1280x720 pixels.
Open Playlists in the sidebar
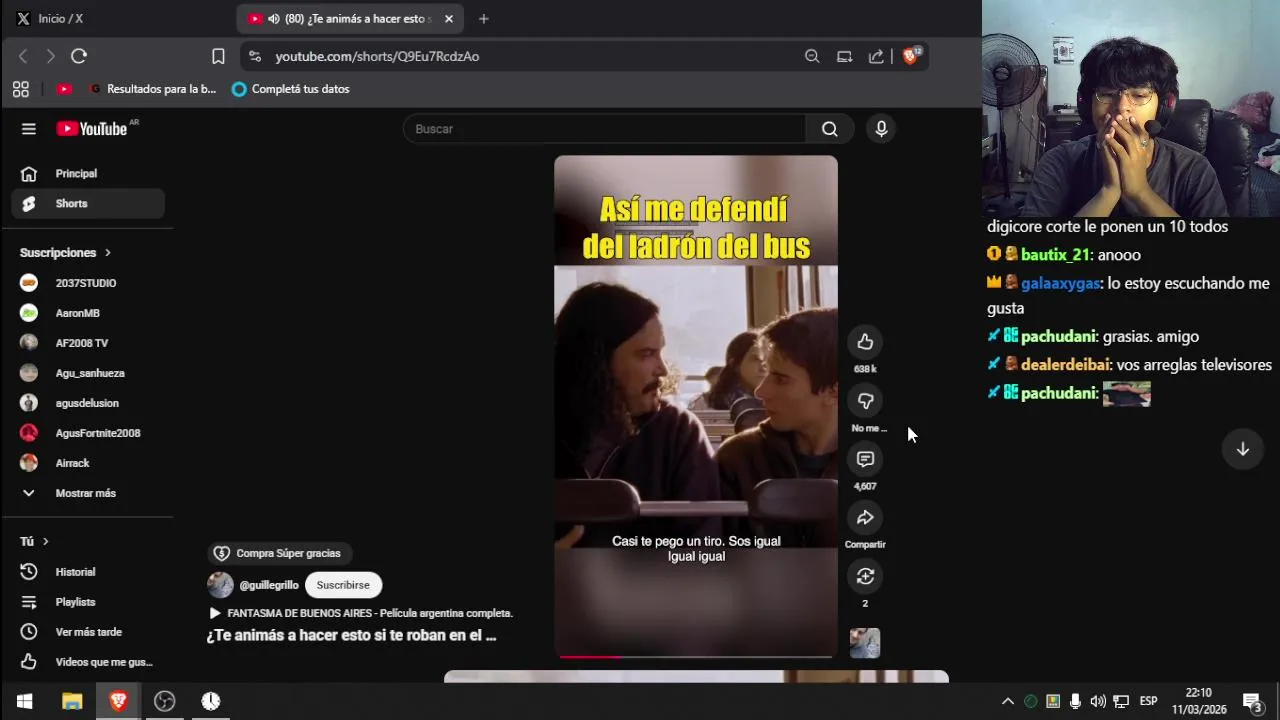[x=88, y=602]
